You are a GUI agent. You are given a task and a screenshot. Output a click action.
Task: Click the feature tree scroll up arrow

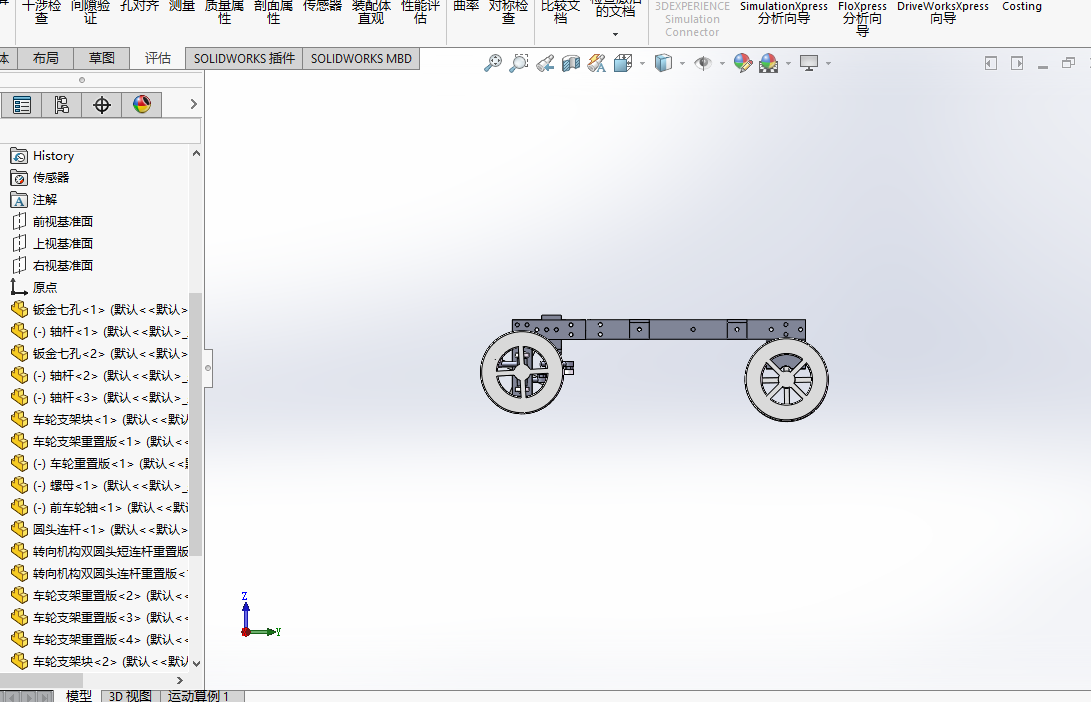(x=196, y=153)
